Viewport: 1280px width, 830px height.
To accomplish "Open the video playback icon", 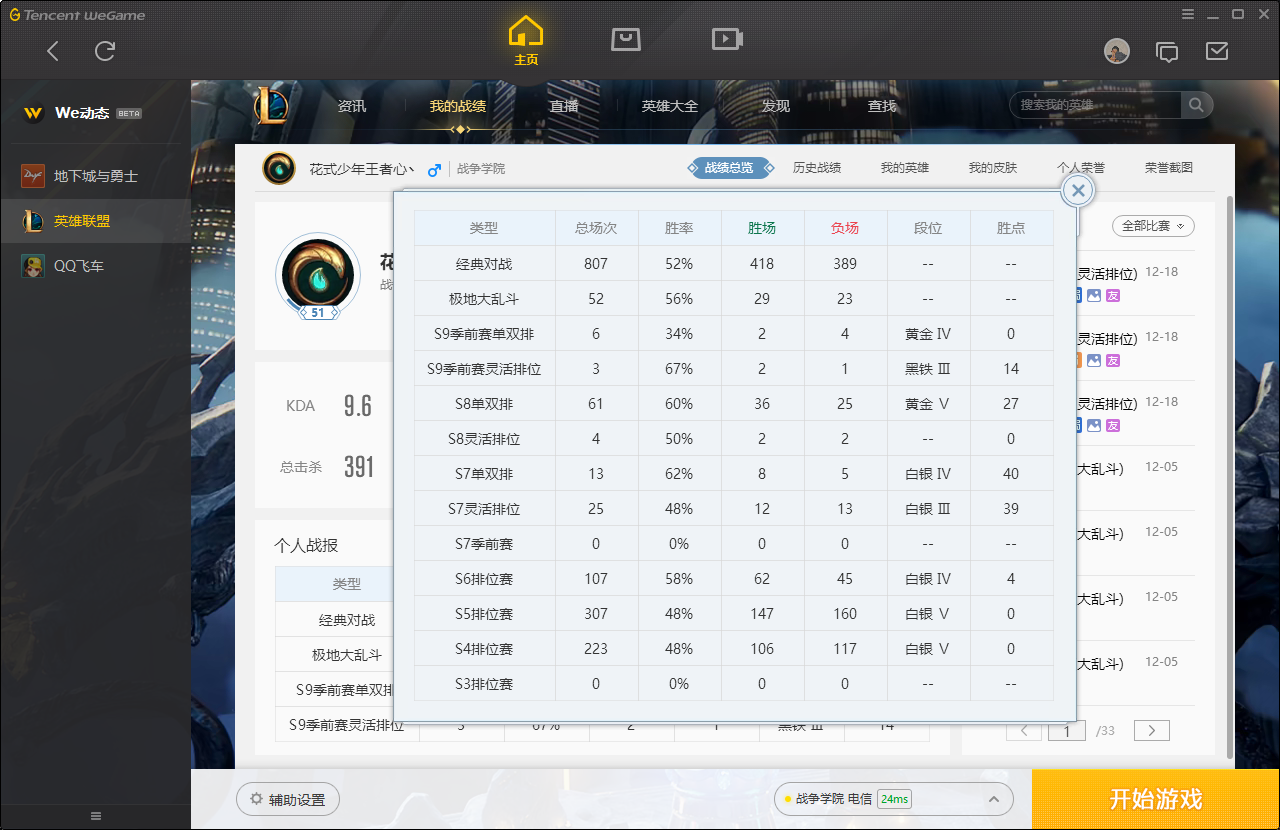I will (726, 39).
